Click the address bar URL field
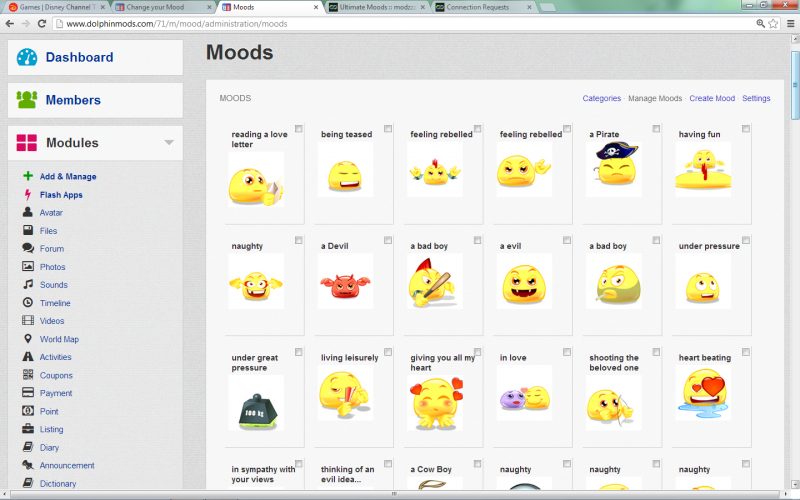Viewport: 800px width, 500px height. 403,23
